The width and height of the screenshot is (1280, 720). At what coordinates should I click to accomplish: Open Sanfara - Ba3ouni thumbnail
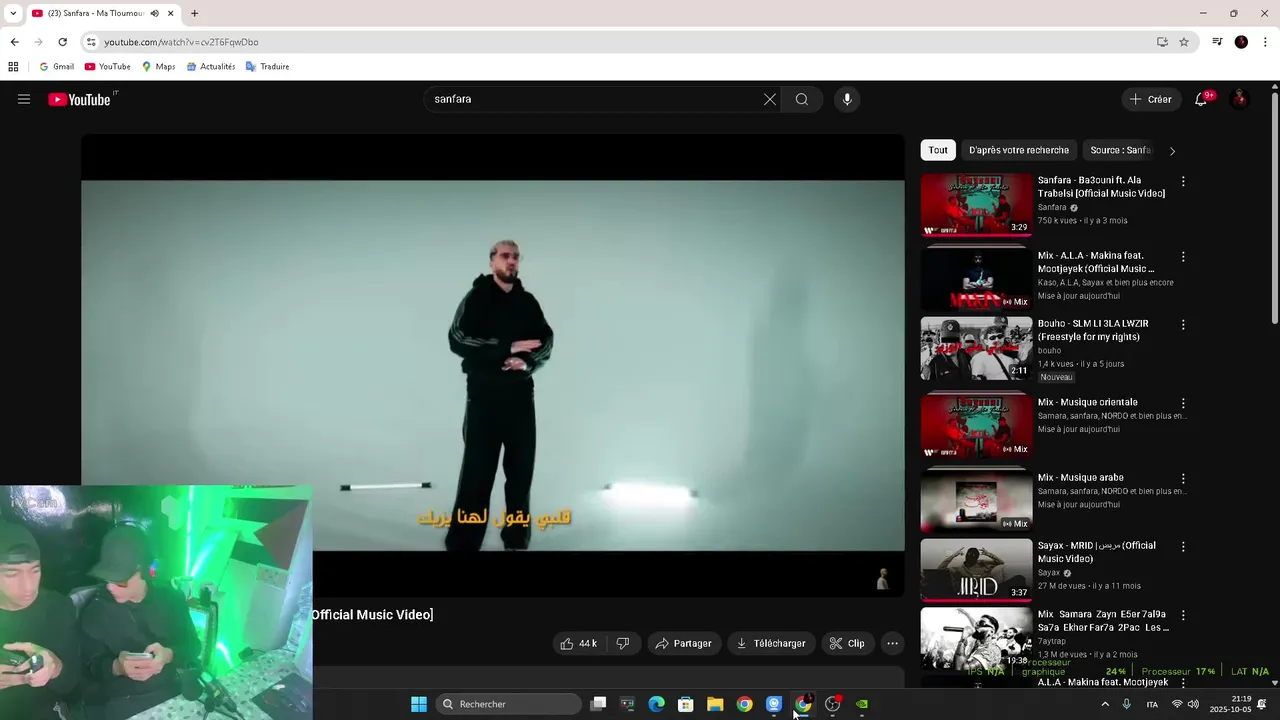pos(976,205)
